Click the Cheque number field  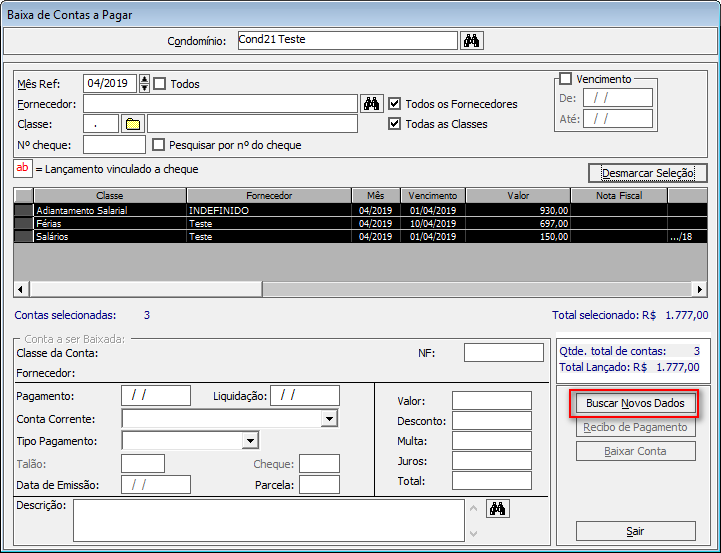point(320,464)
